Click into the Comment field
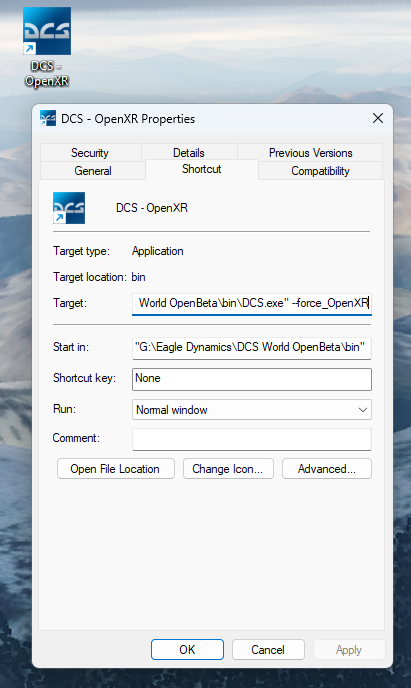Viewport: 411px width, 688px height. (x=252, y=439)
